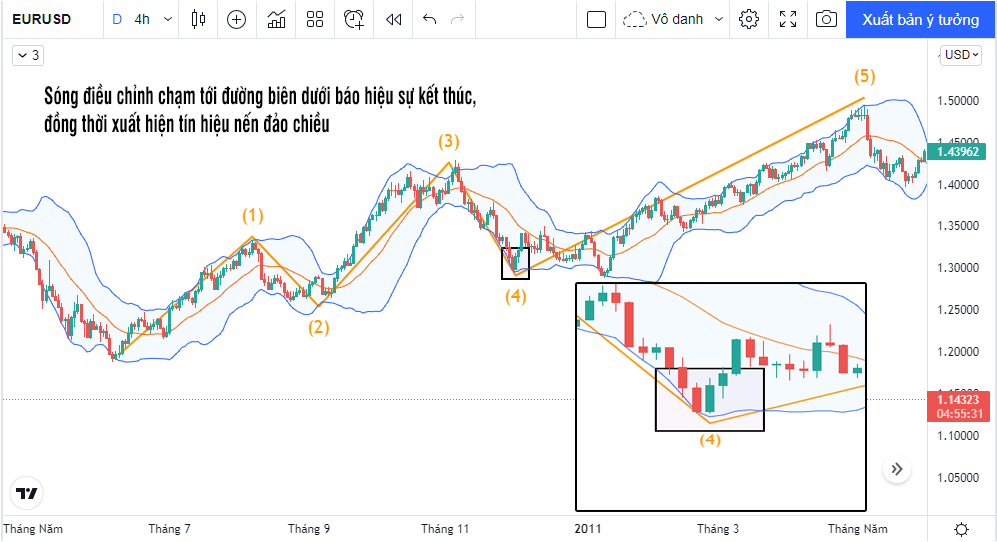Click Tháng 9 on the time axis
The width and height of the screenshot is (997, 542).
click(308, 529)
